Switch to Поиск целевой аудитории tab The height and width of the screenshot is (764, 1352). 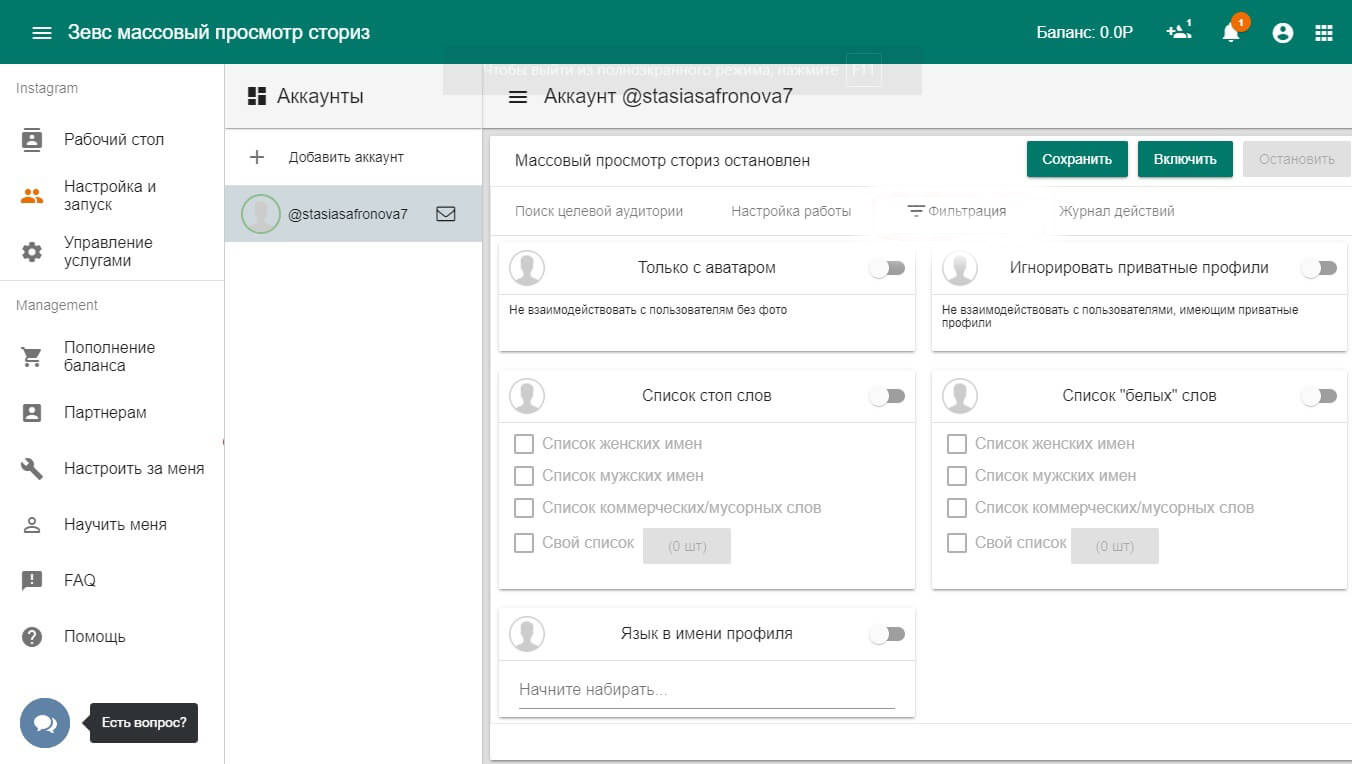(599, 211)
